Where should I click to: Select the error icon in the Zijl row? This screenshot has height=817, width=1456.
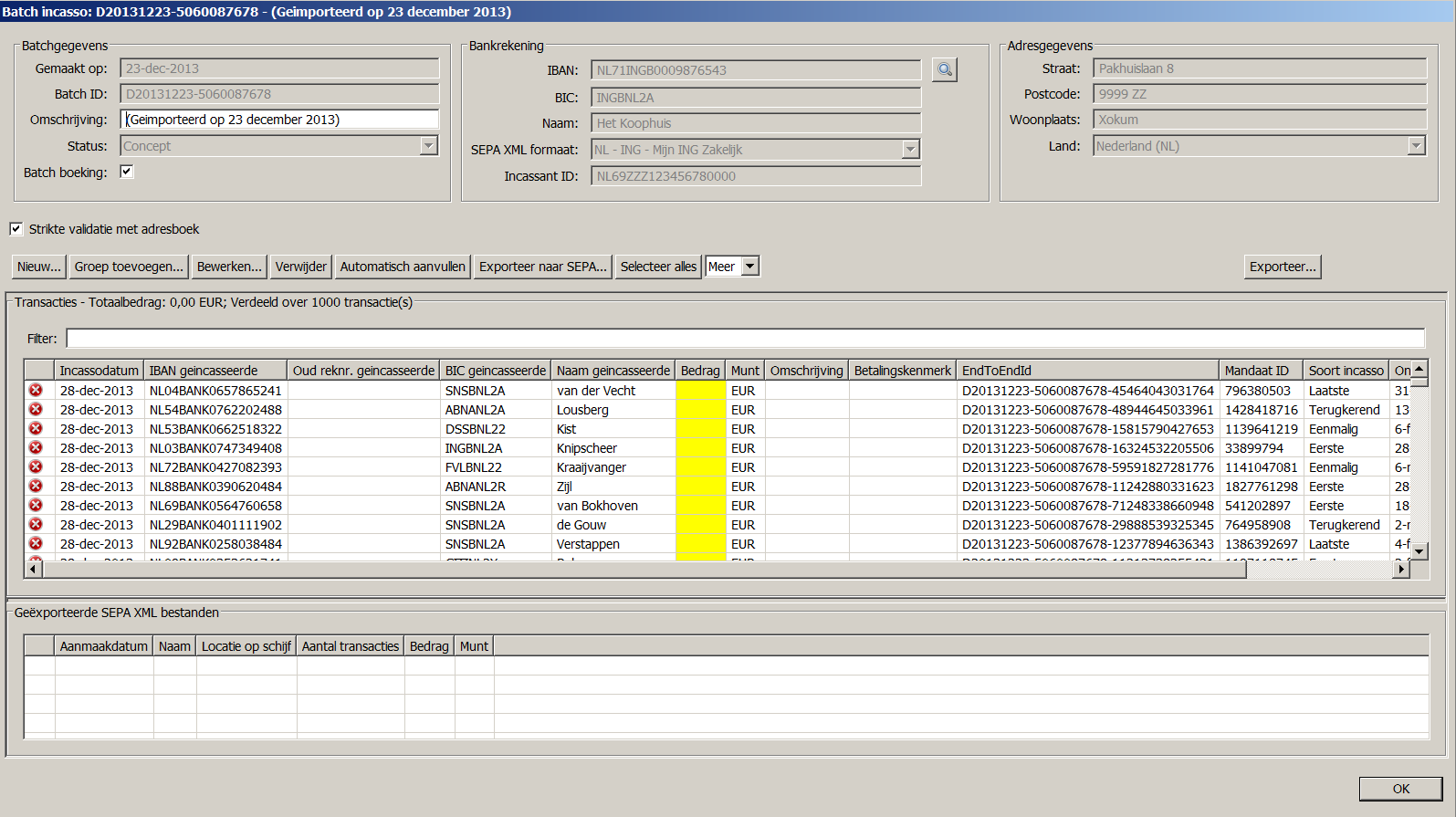(x=36, y=487)
